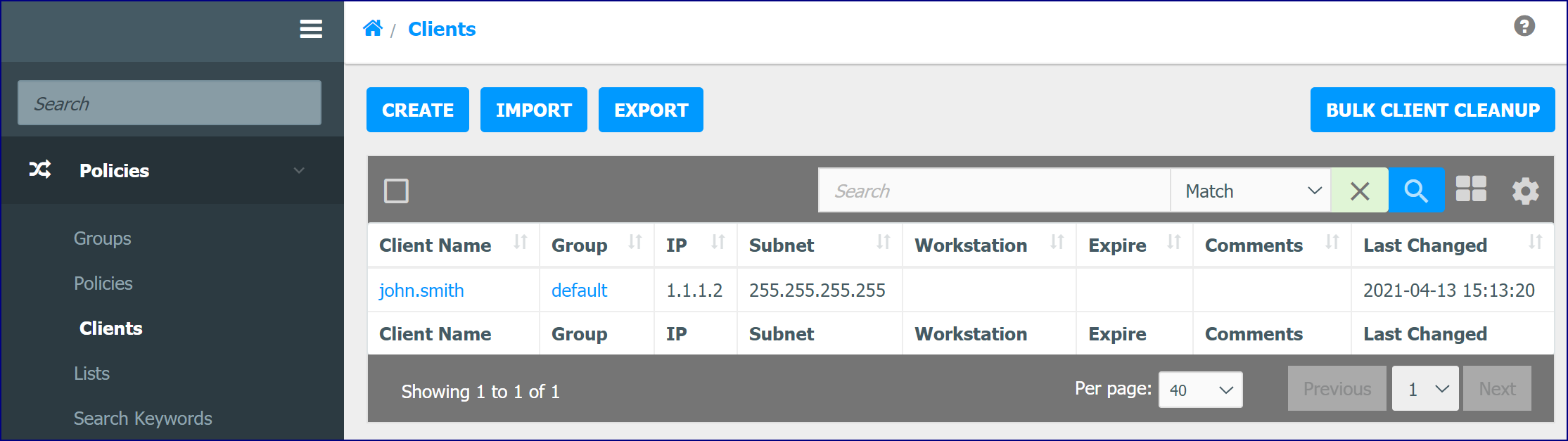Image resolution: width=1568 pixels, height=441 pixels.
Task: Go to Groups in sidebar
Action: pyautogui.click(x=103, y=238)
